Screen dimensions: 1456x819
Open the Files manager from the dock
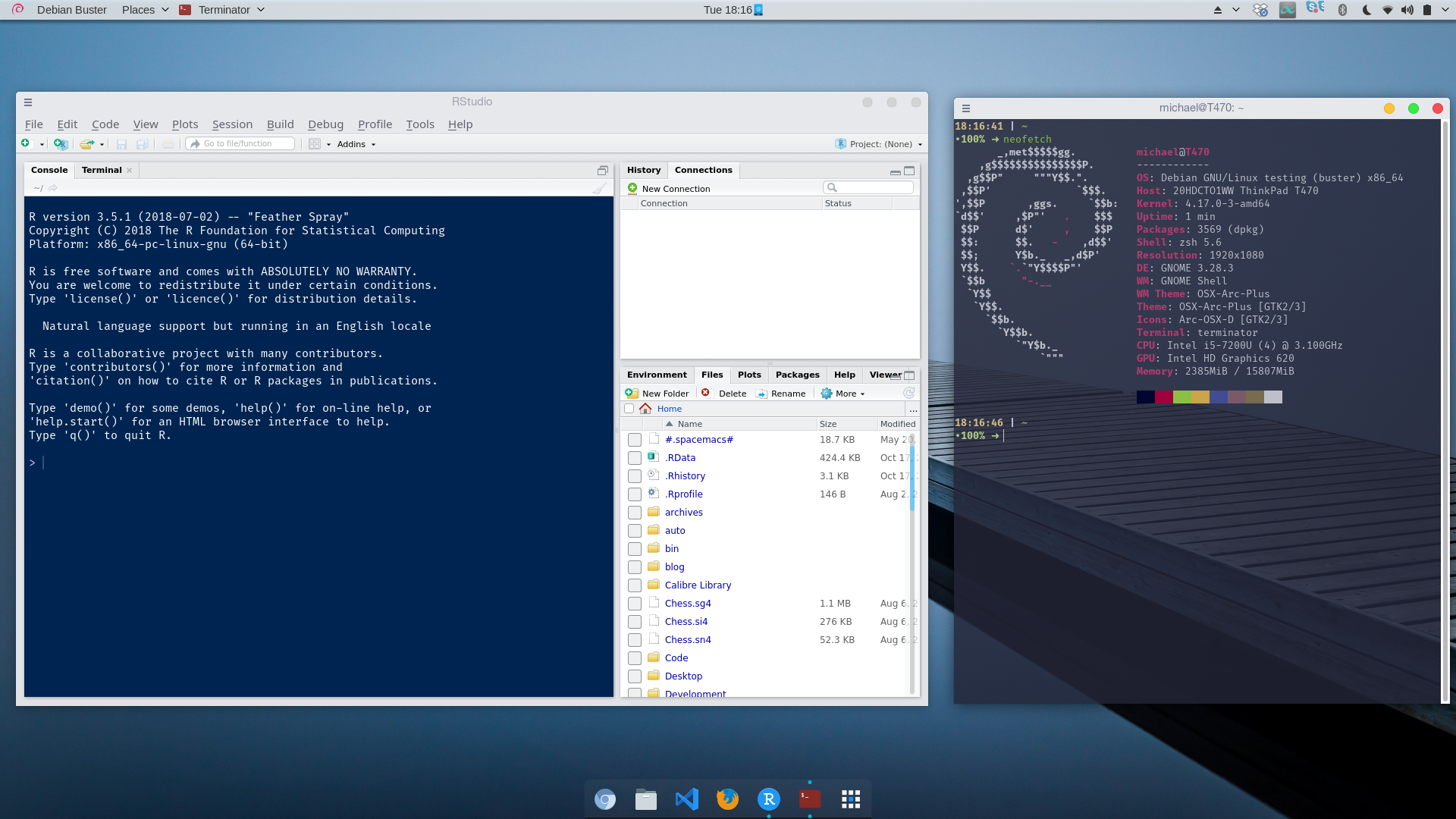point(646,799)
